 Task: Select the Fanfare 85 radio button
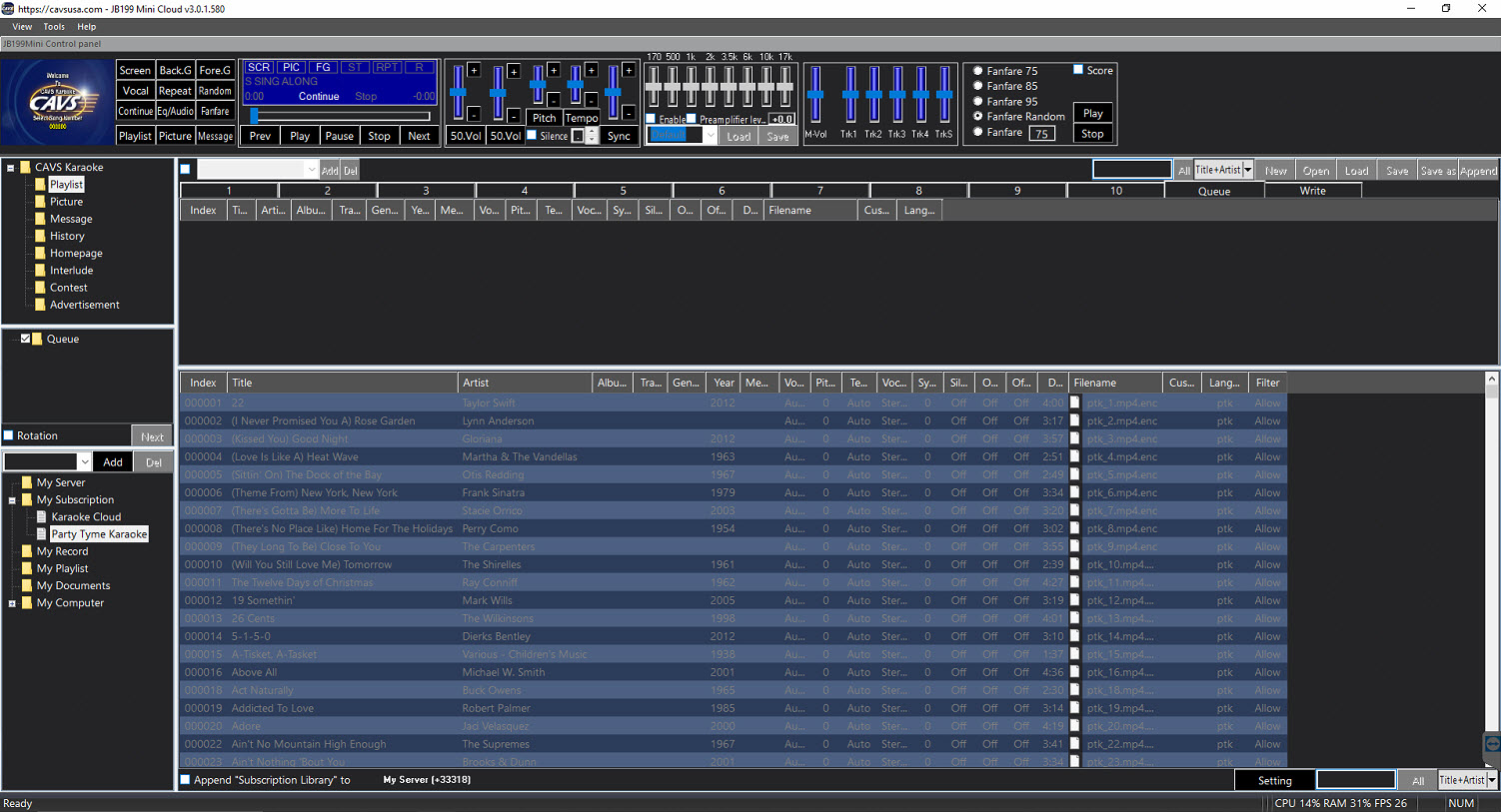(x=978, y=86)
